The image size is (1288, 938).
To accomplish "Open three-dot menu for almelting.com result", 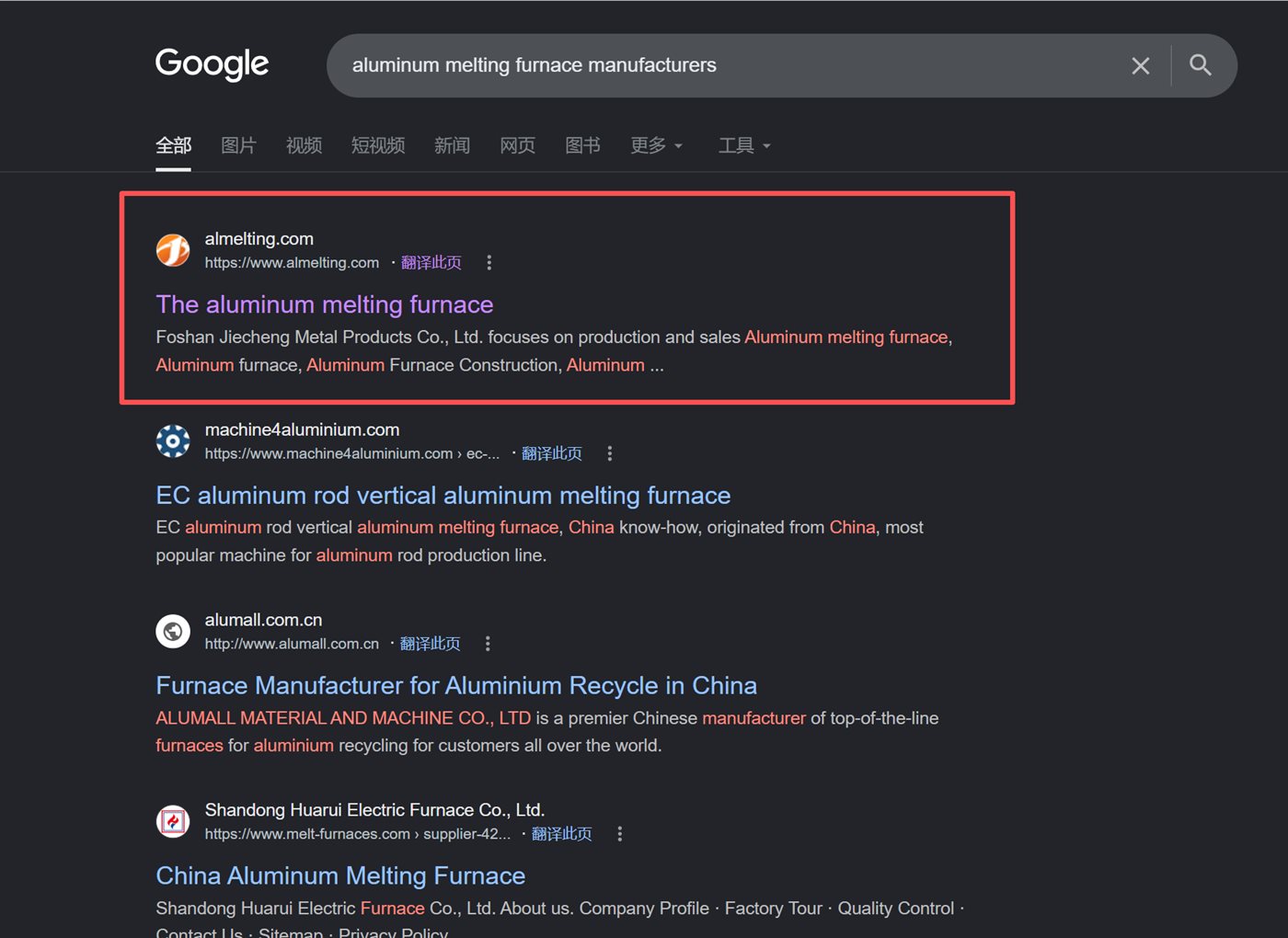I will (489, 263).
